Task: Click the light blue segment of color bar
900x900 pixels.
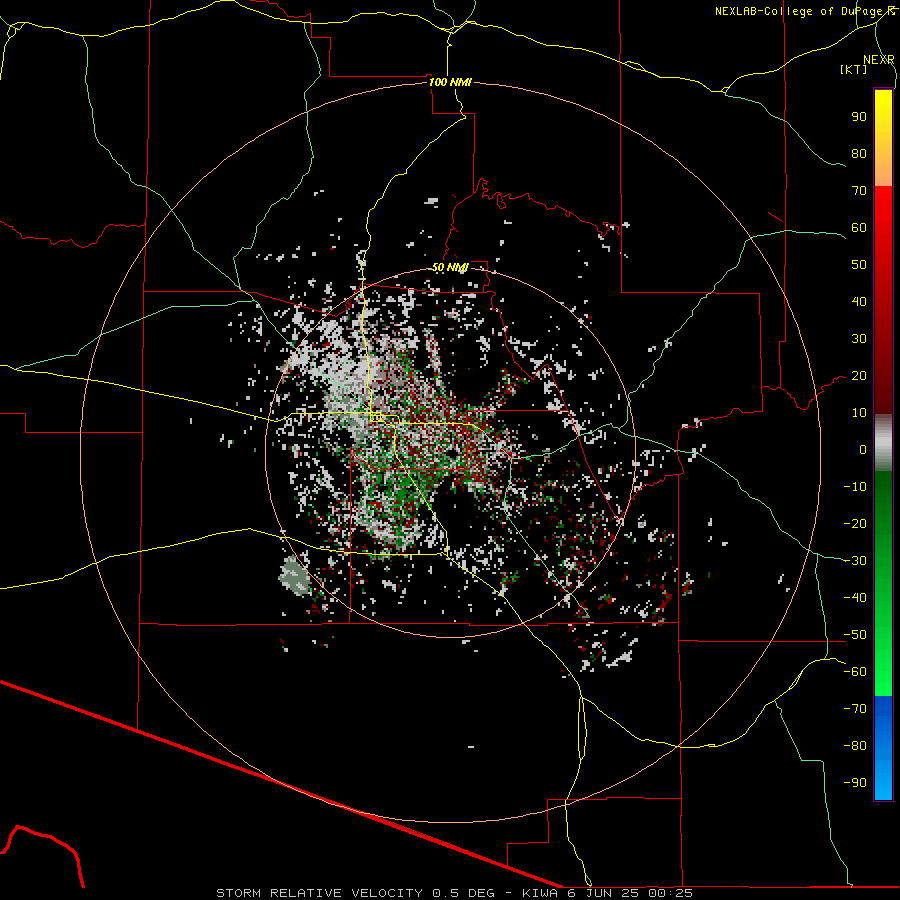Action: coord(883,775)
